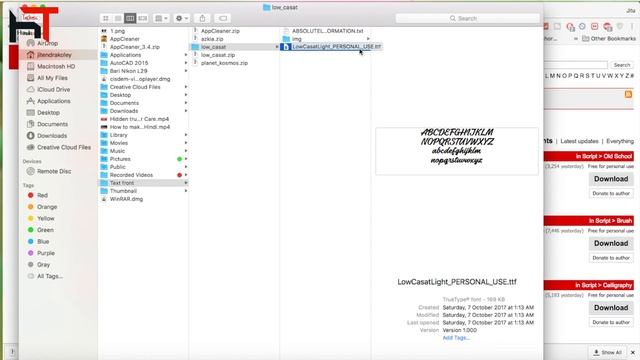Viewport: 640px width, 360px height.
Task: Expand the Applications folder arrow
Action: coord(186,55)
